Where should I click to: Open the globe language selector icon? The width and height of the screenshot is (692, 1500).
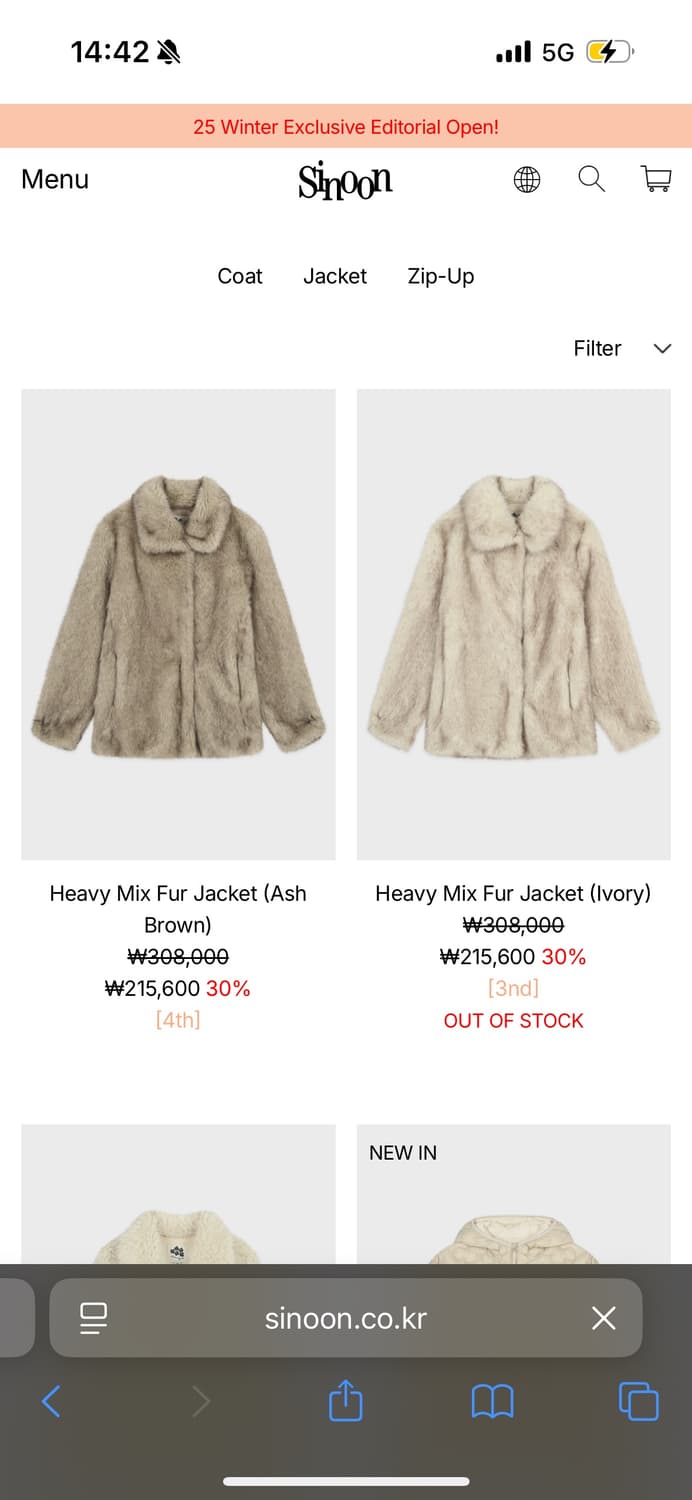(527, 179)
